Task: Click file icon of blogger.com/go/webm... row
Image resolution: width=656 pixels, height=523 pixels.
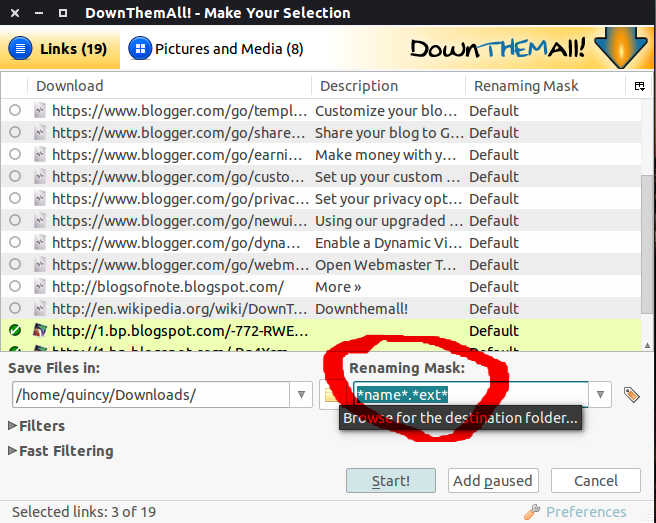Action: [x=40, y=264]
